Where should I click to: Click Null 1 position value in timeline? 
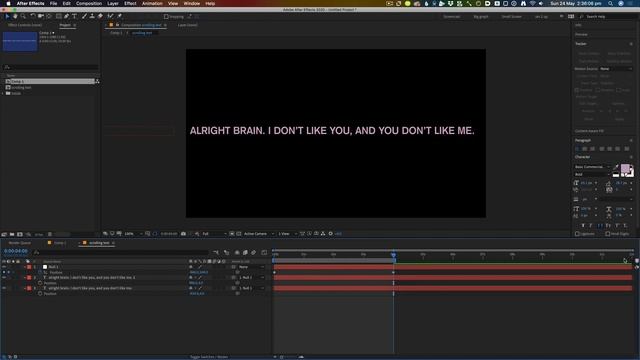pyautogui.click(x=199, y=272)
